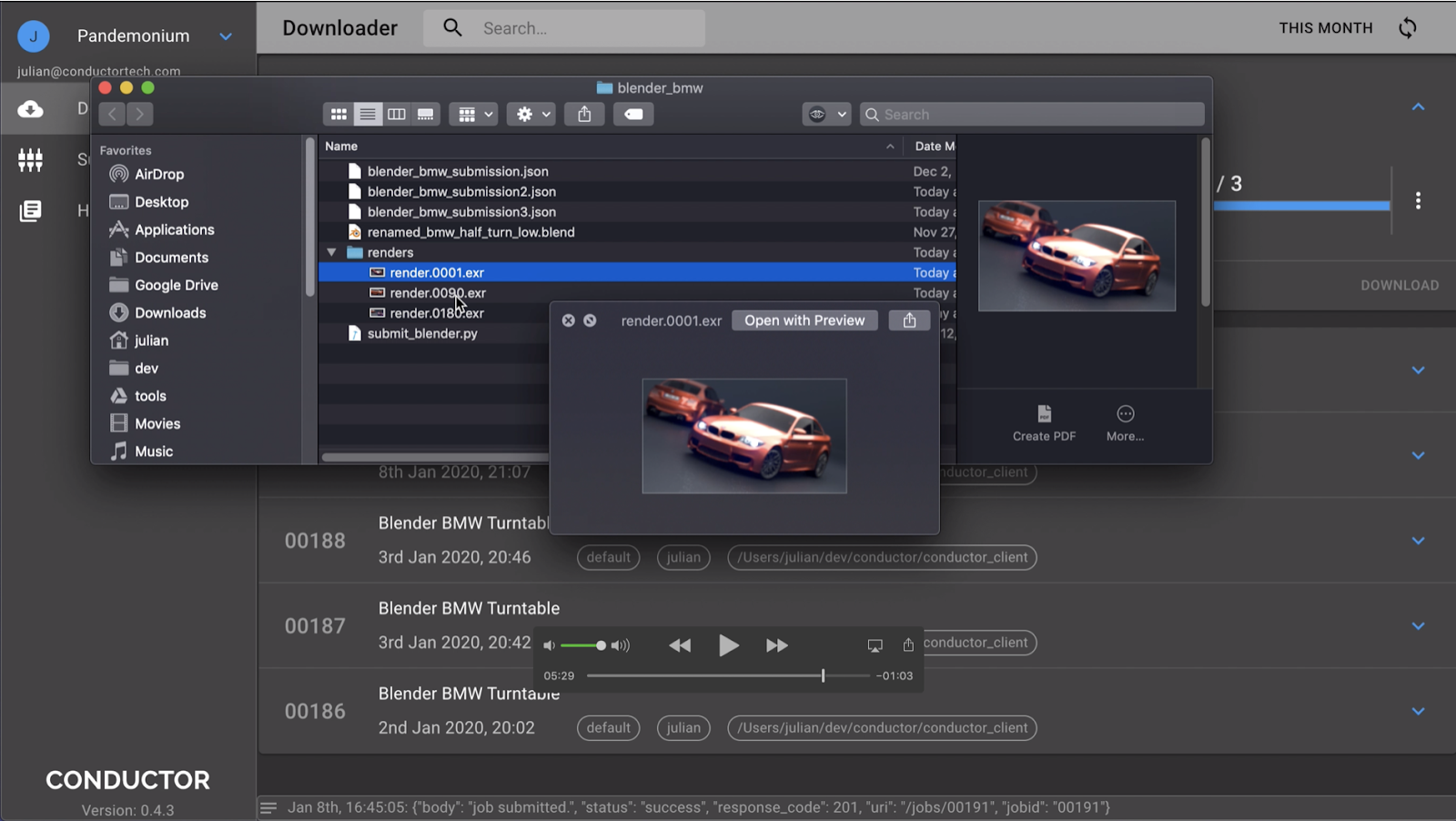Open Applications in Finder sidebar
The width and height of the screenshot is (1456, 821).
162,229
